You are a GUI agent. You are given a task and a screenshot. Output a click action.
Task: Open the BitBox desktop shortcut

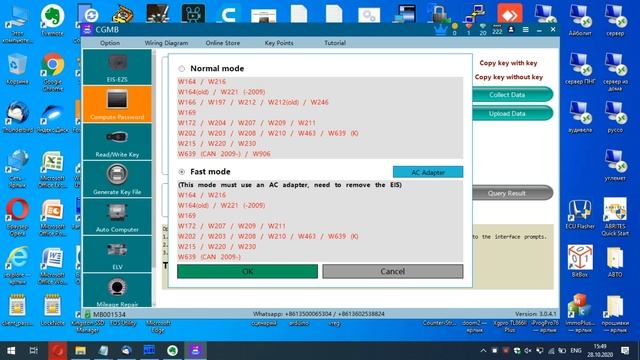pyautogui.click(x=580, y=261)
